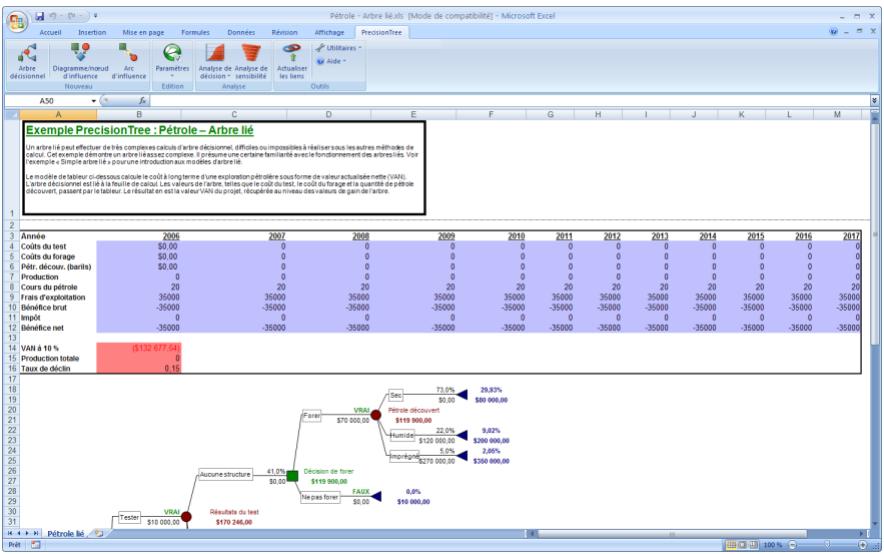Expand the Utilitaires menu
This screenshot has width=884, height=554.
point(339,47)
